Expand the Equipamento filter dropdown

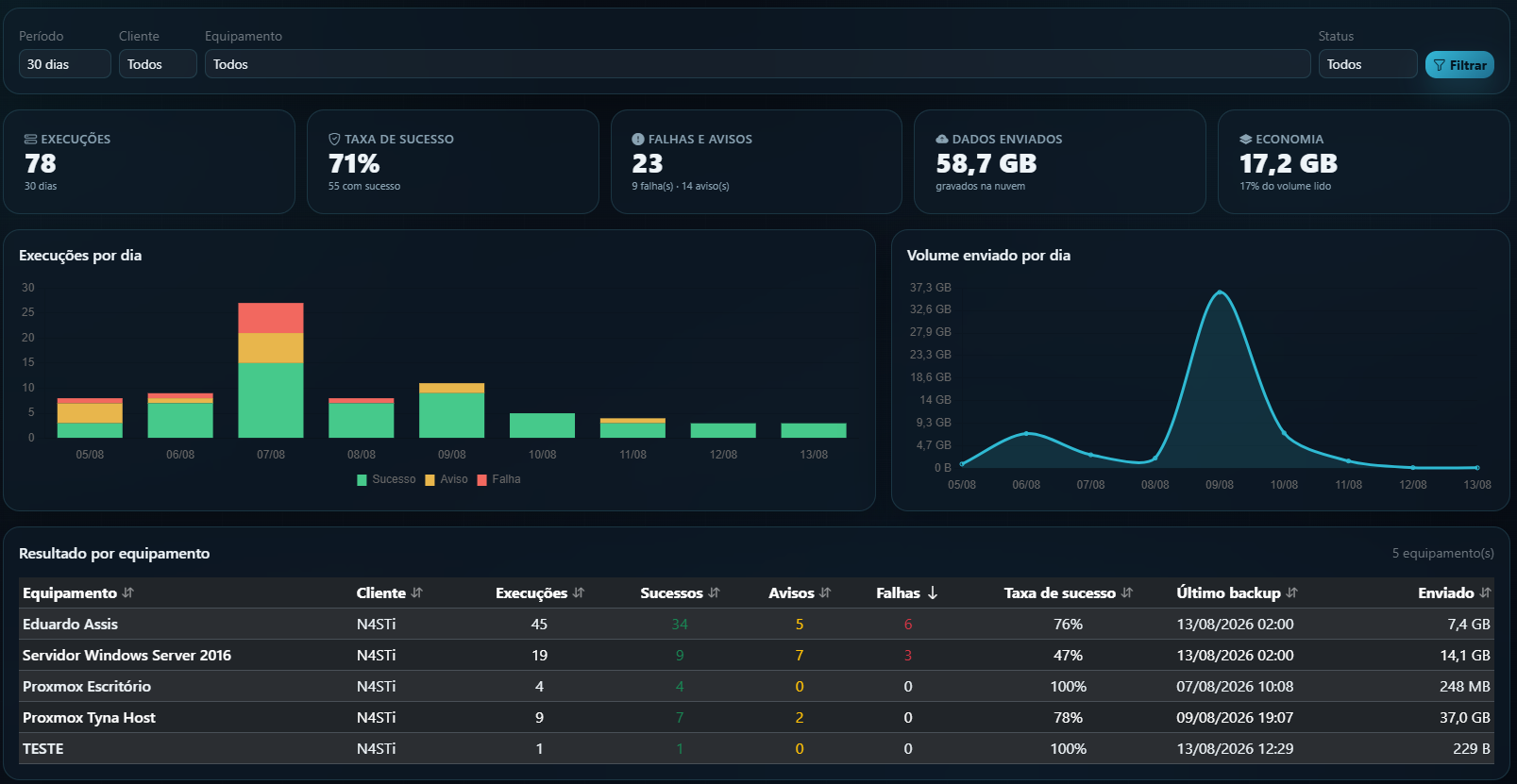coord(757,64)
